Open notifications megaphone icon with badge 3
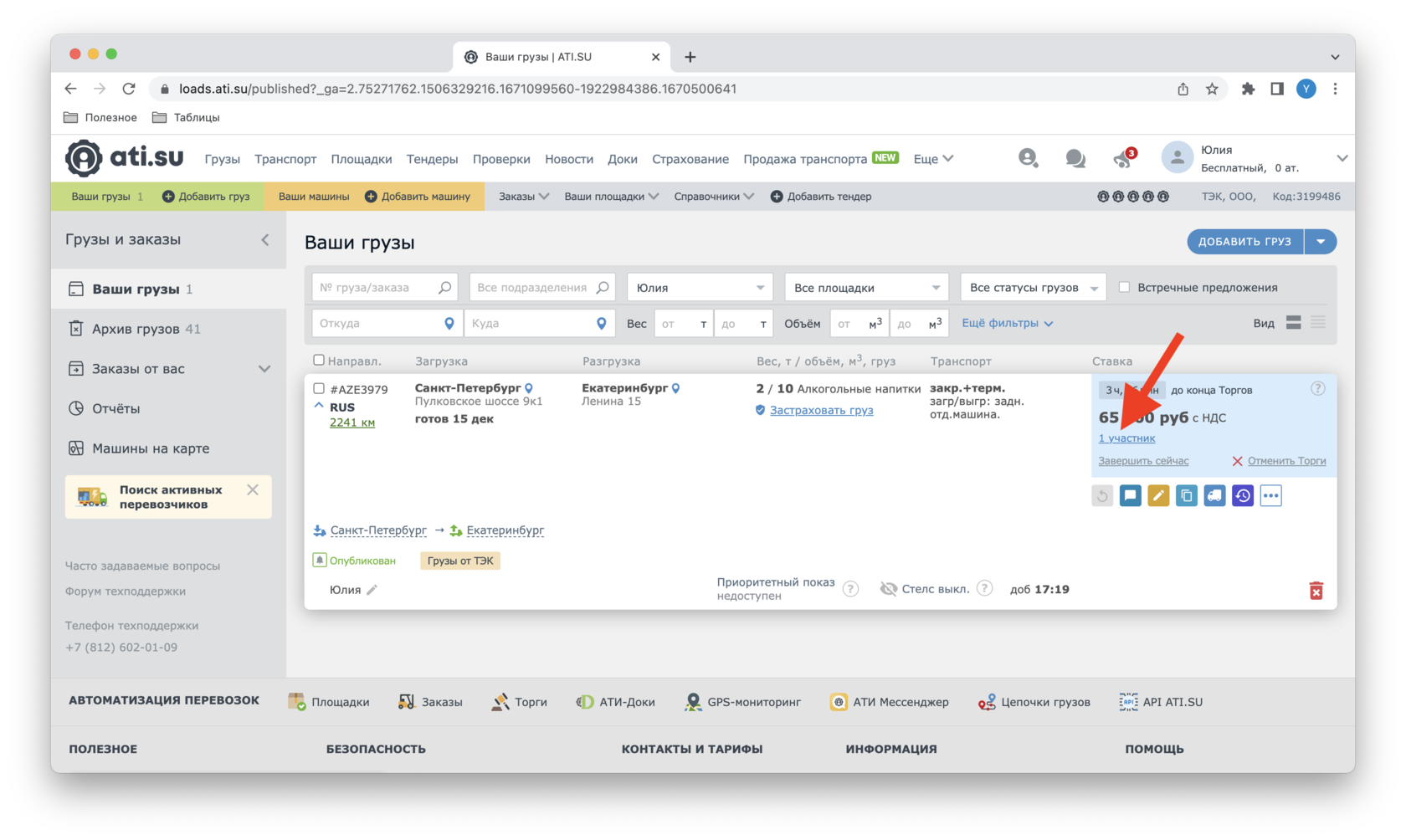1406x840 pixels. pos(1123,158)
